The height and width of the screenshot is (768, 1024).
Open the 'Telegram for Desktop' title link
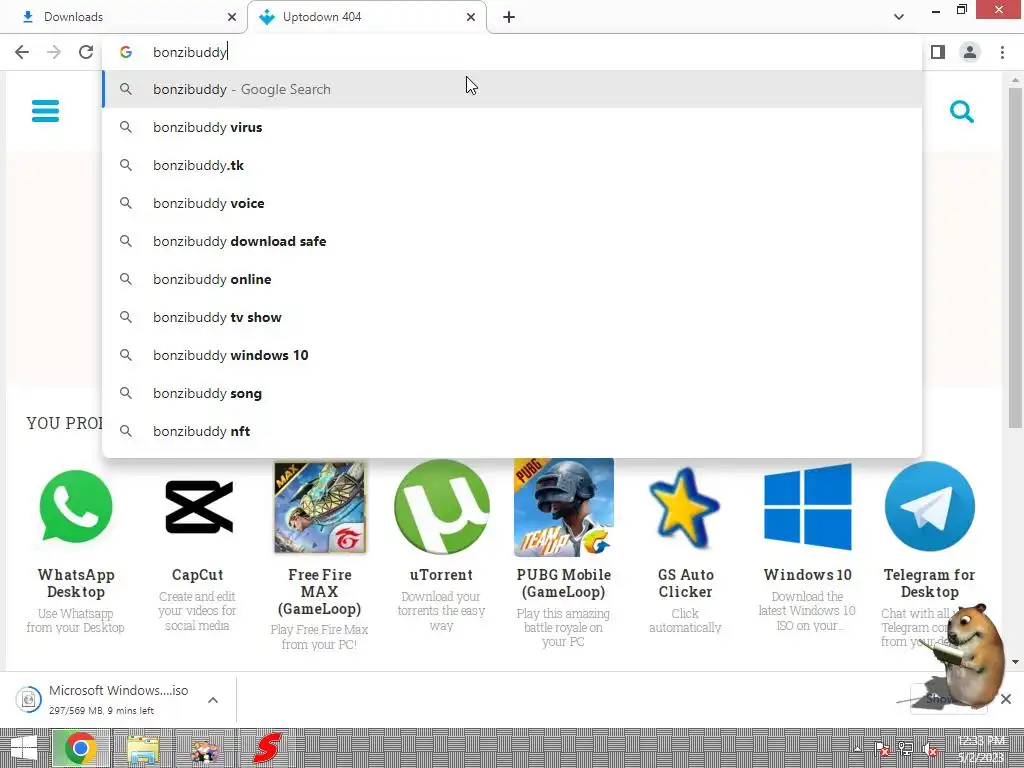click(x=929, y=583)
